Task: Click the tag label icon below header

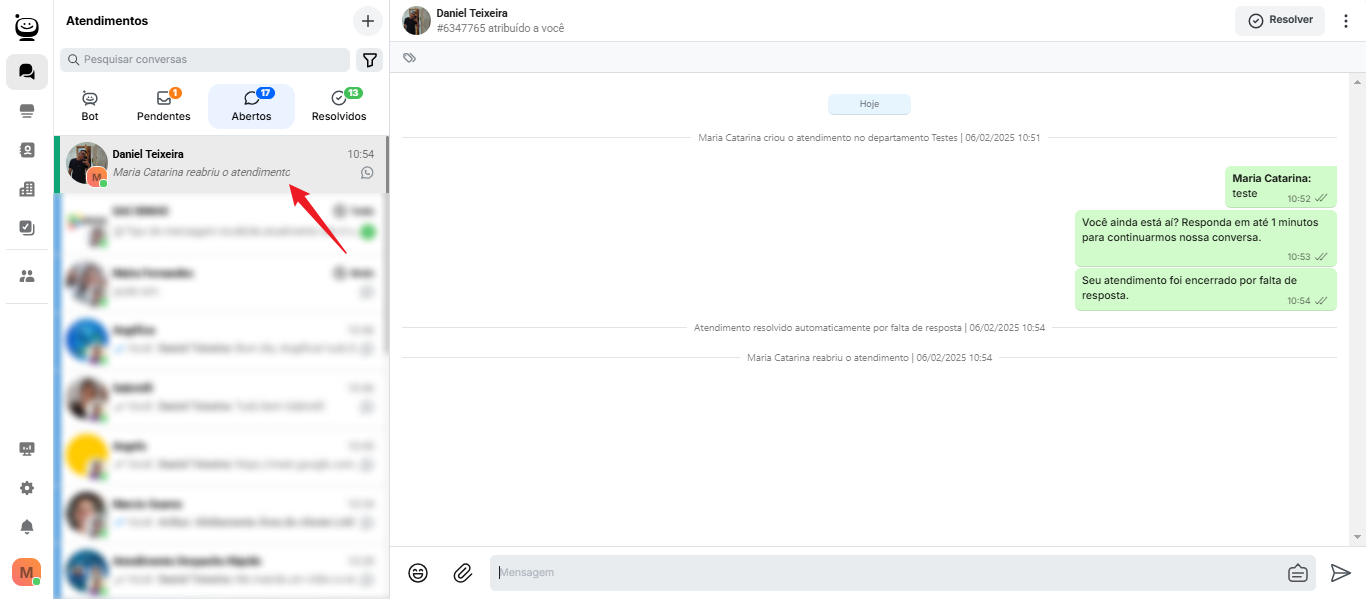Action: click(409, 58)
